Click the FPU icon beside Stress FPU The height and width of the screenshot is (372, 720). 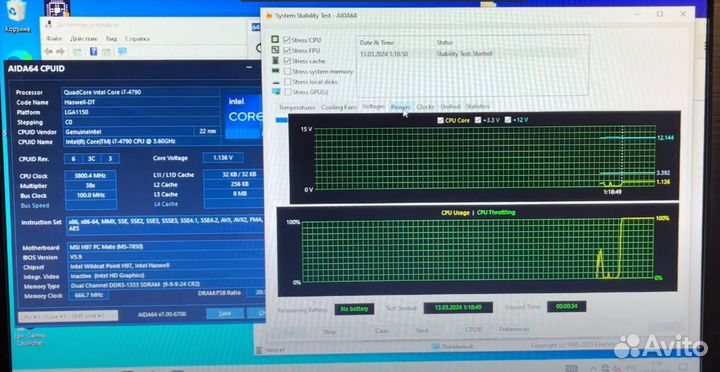pos(275,50)
